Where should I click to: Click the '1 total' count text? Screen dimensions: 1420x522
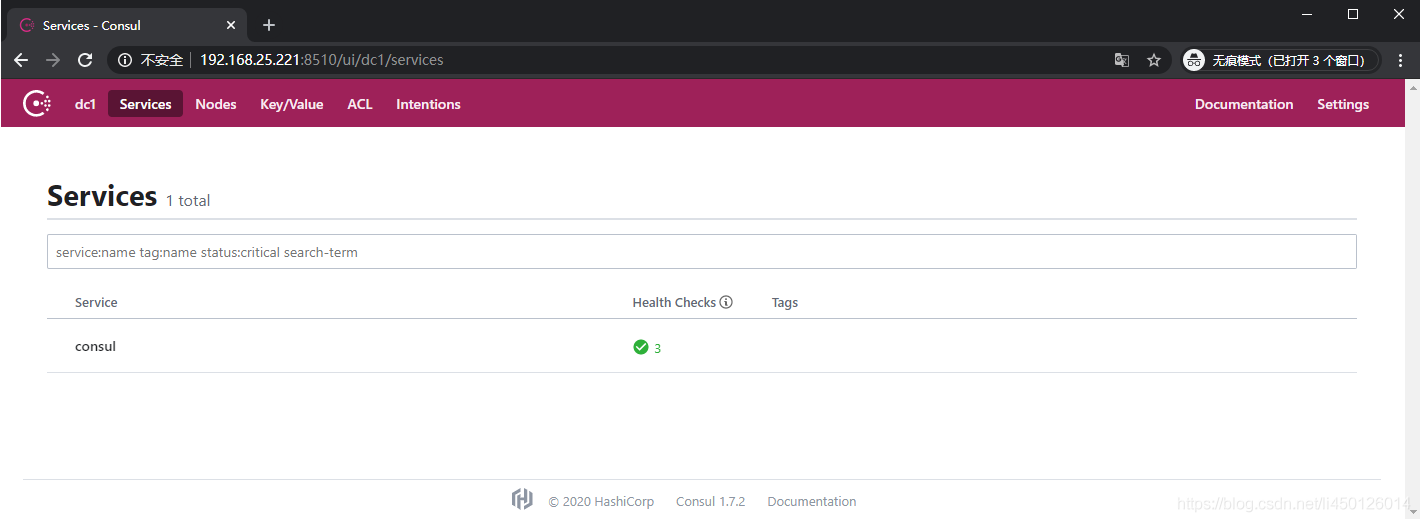click(188, 201)
